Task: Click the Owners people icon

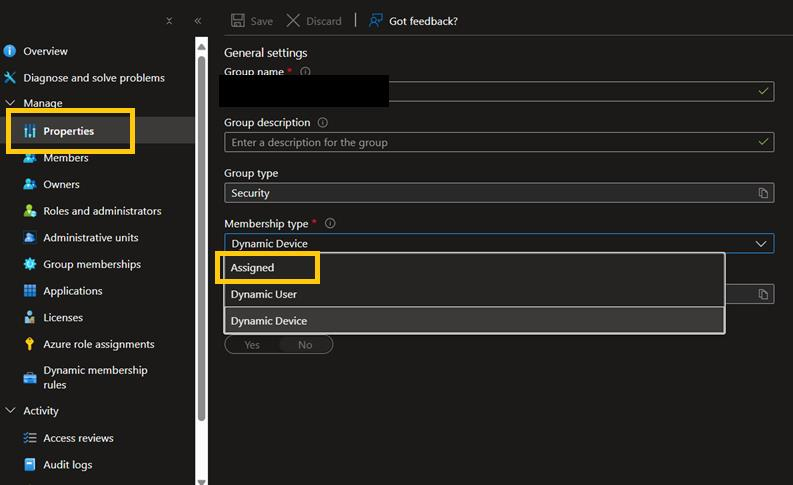Action: pos(30,184)
